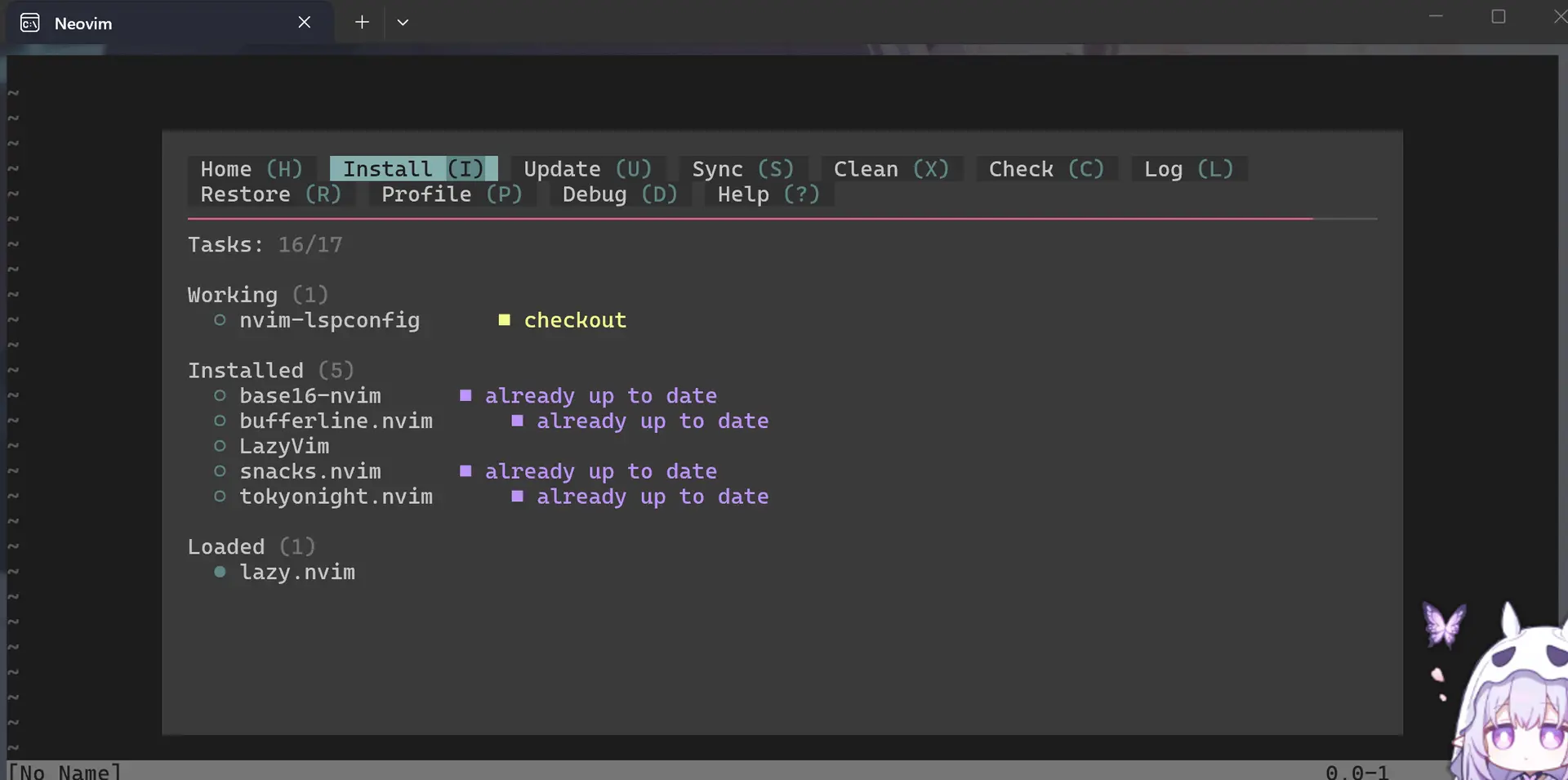
Task: Click the circle bullet beside snacks.nvim
Action: [220, 471]
